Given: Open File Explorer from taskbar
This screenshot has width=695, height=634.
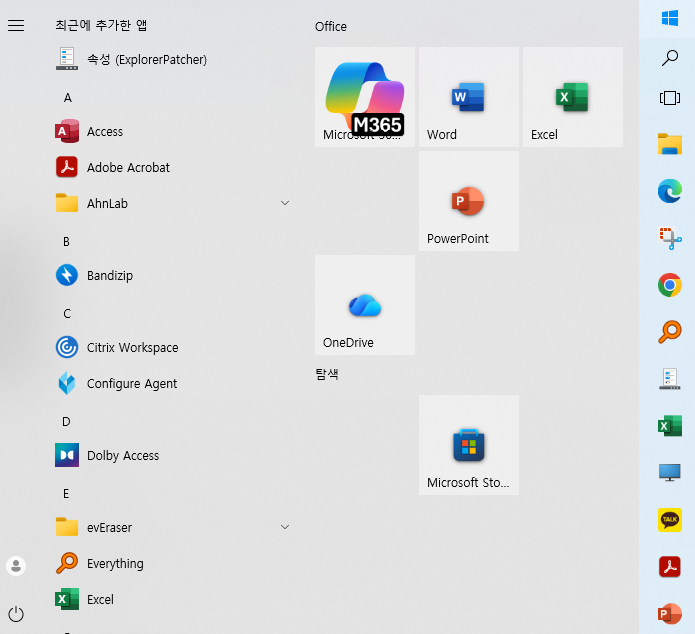Looking at the screenshot, I should point(670,144).
